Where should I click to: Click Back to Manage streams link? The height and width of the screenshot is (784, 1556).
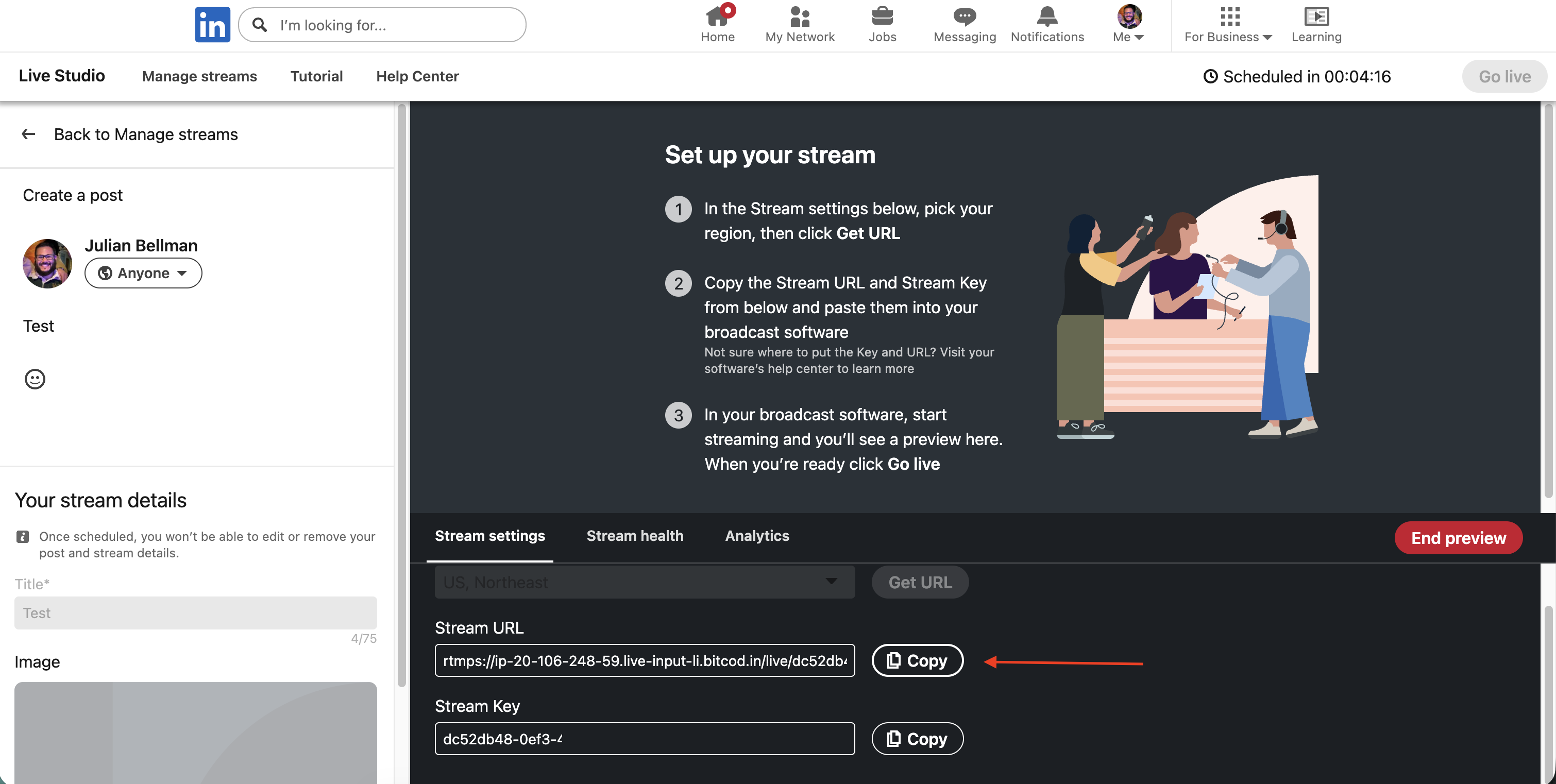coord(146,134)
